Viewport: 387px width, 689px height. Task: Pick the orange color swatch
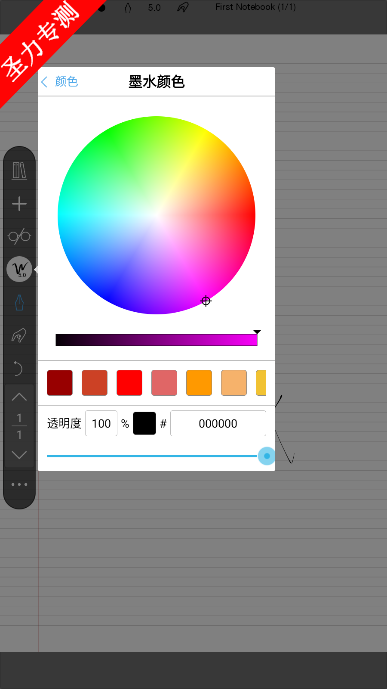coord(199,383)
